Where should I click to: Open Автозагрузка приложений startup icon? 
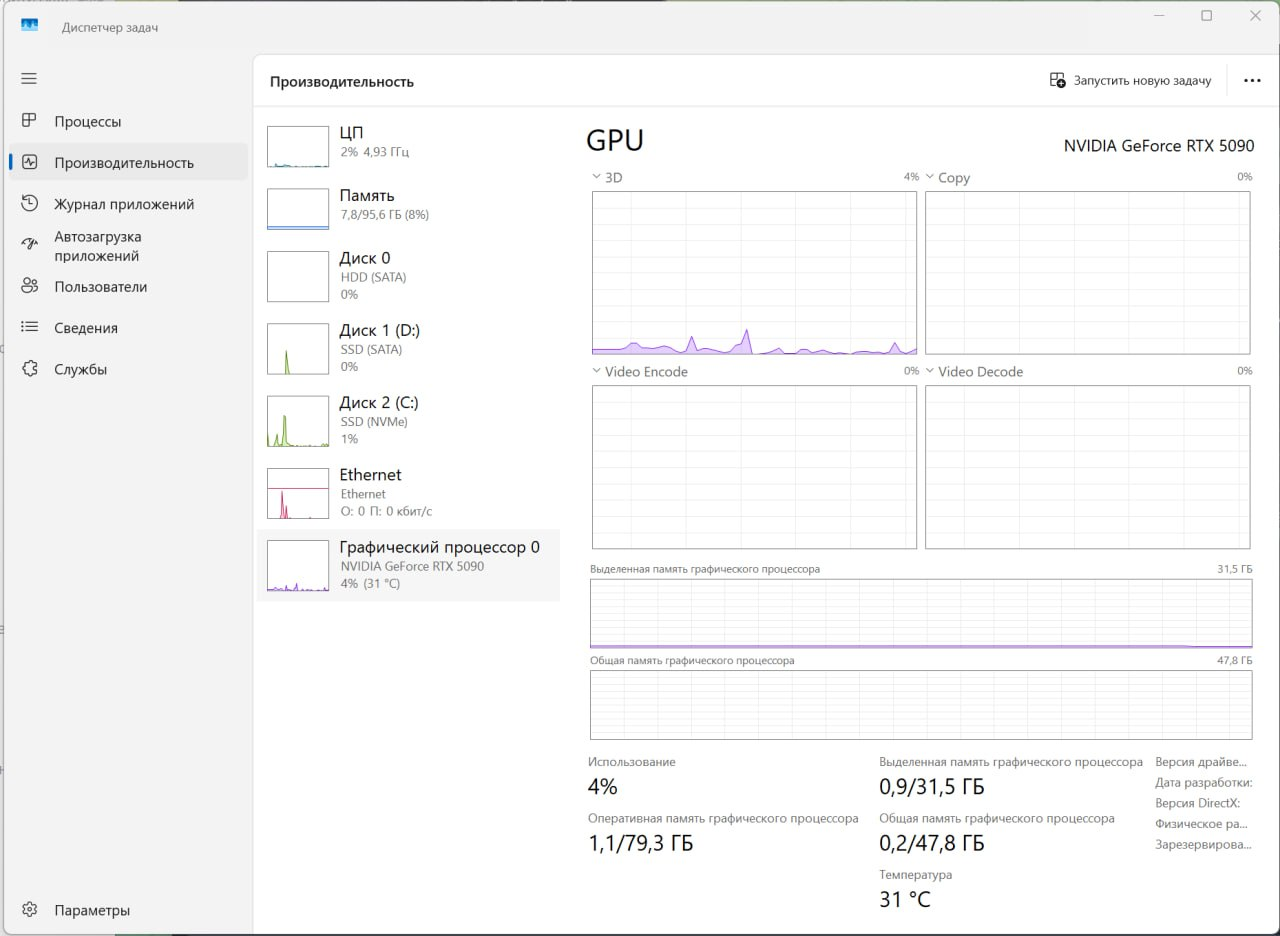(29, 245)
